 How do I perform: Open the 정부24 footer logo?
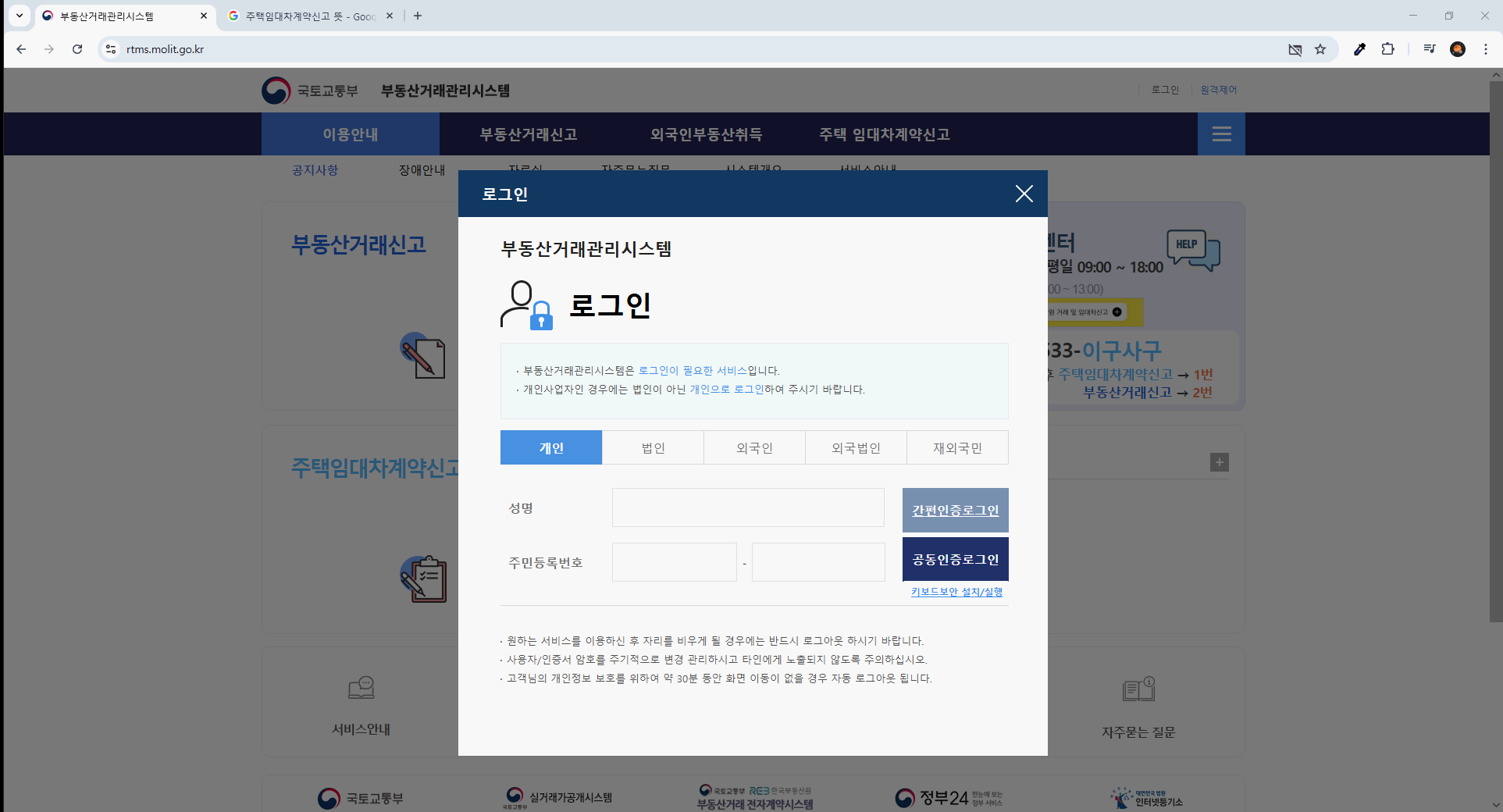click(x=947, y=797)
